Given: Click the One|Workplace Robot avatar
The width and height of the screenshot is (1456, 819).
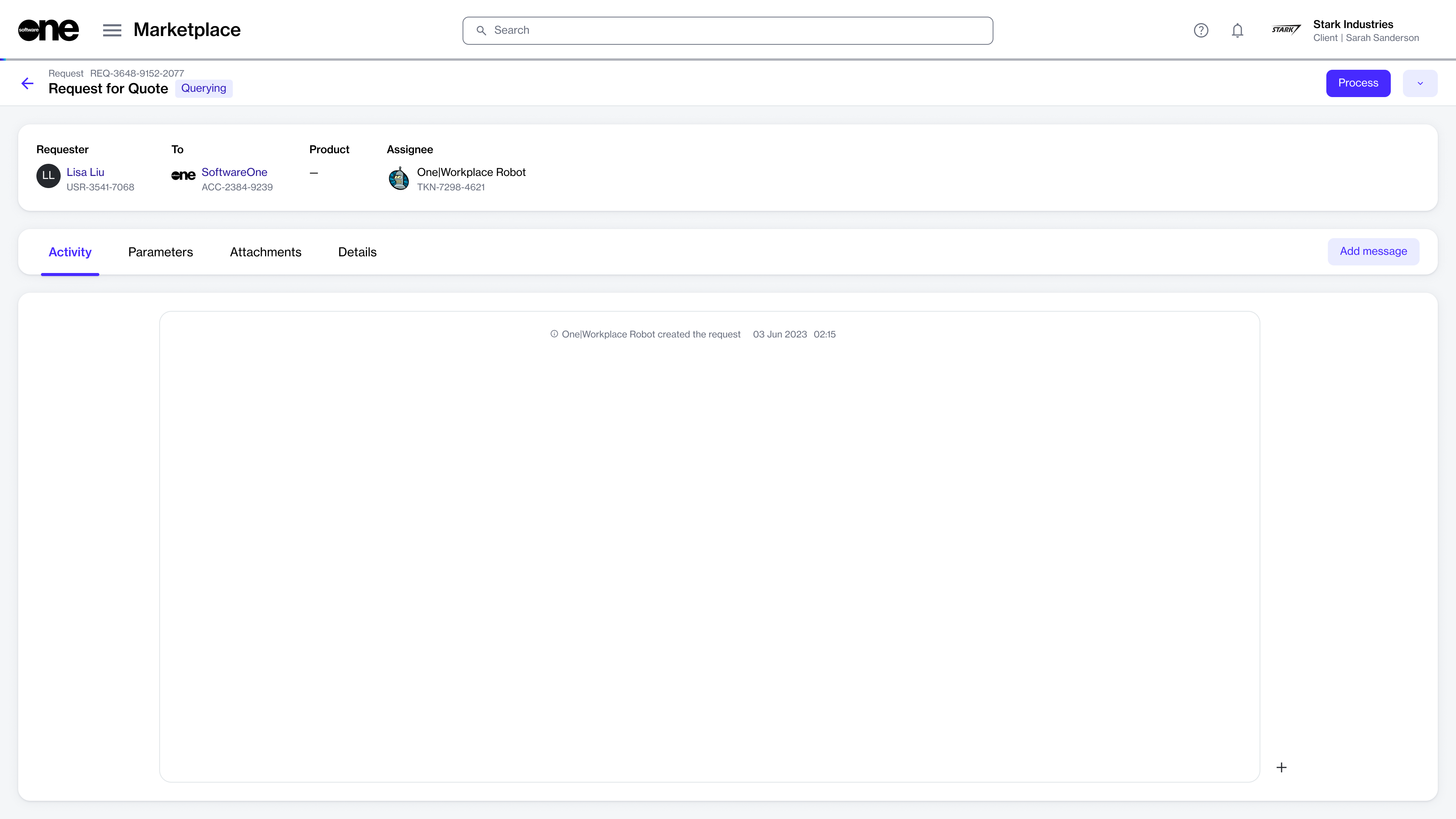Looking at the screenshot, I should click(399, 179).
